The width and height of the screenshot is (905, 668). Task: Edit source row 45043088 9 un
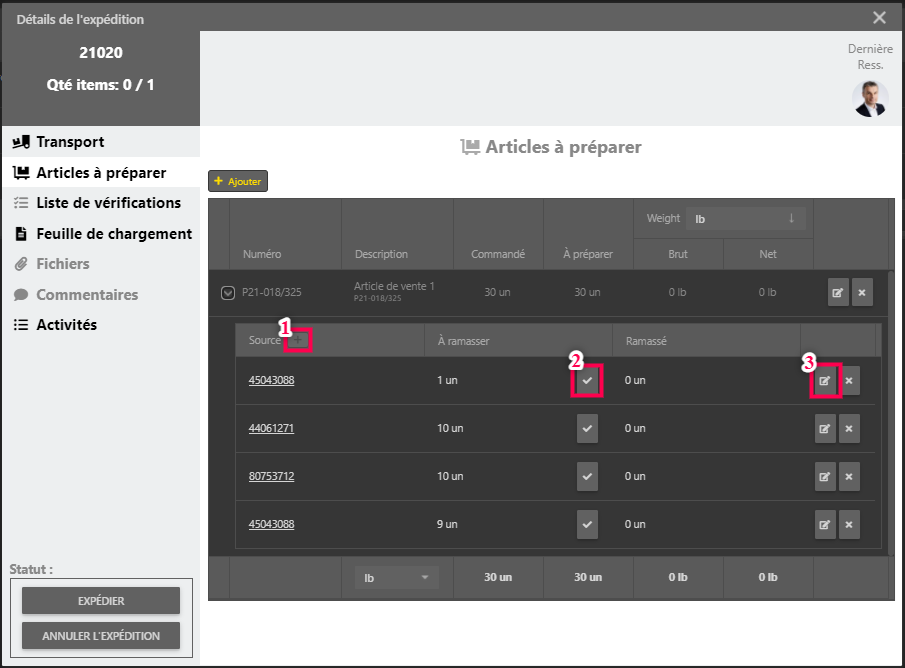pos(825,524)
